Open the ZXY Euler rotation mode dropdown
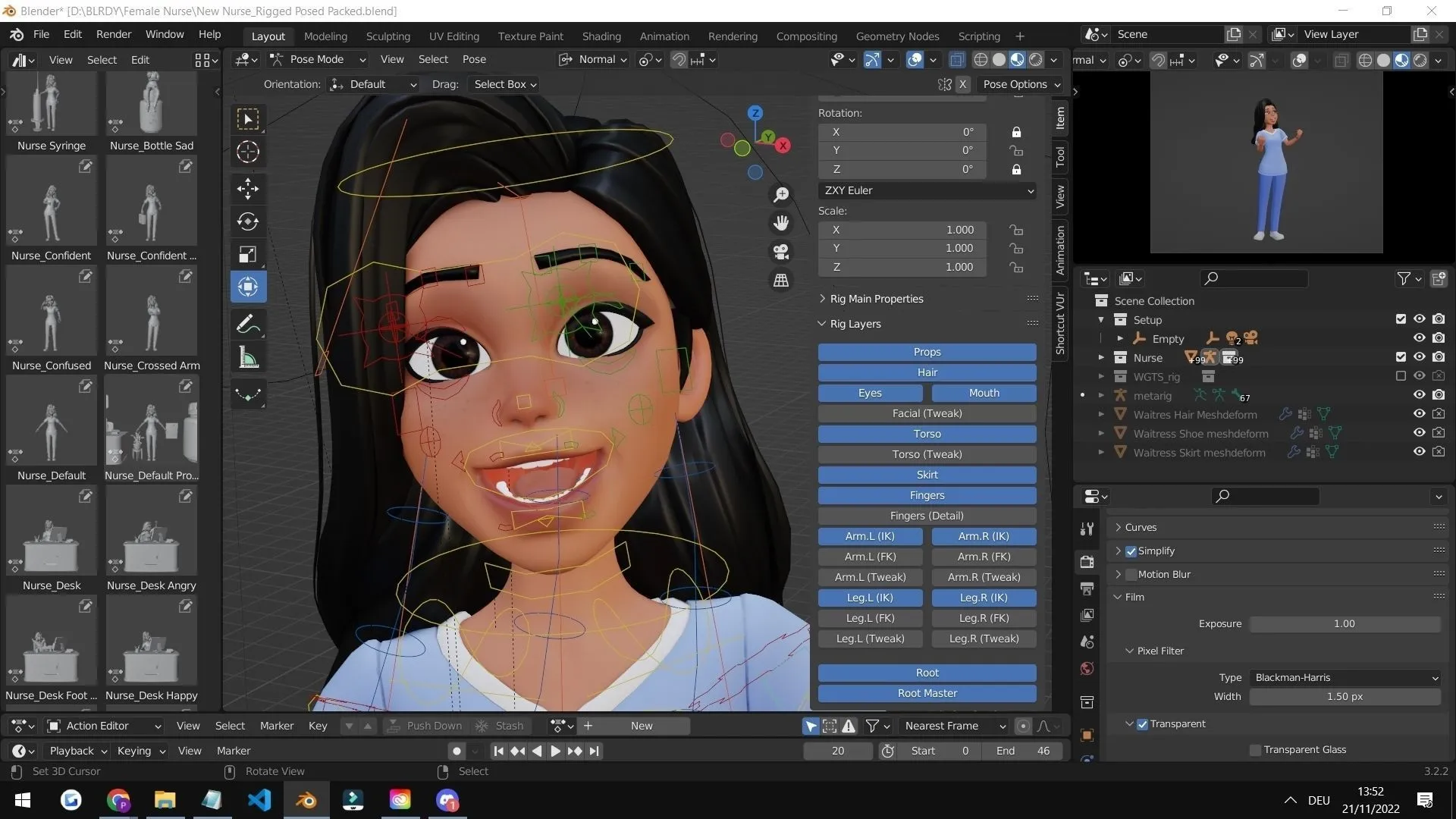Viewport: 1456px width, 819px height. click(927, 190)
